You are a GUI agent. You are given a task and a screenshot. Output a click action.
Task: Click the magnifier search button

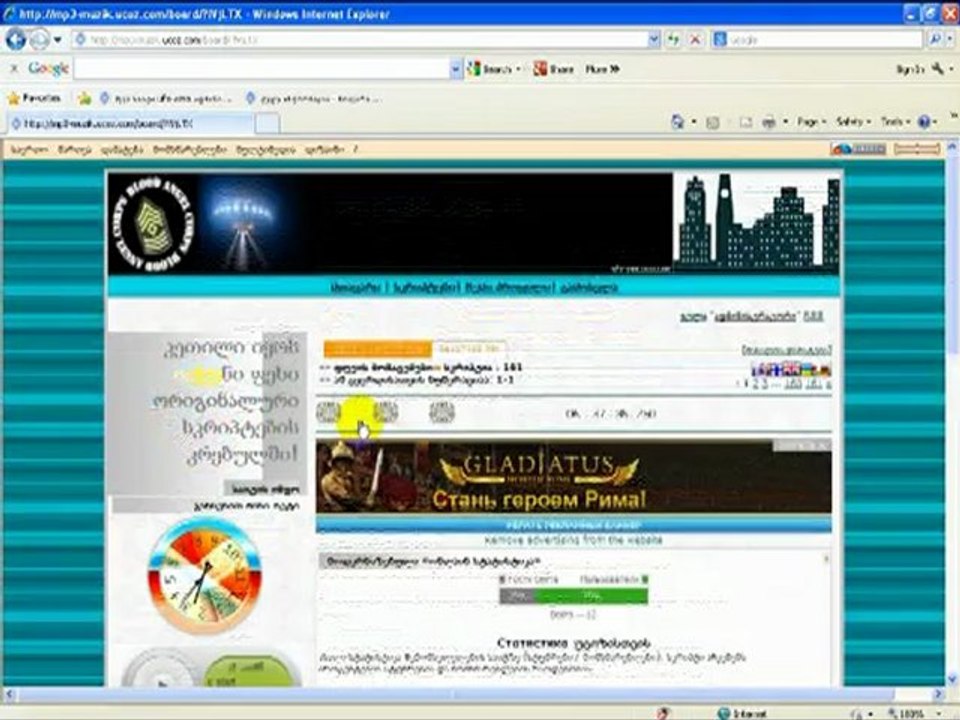936,40
